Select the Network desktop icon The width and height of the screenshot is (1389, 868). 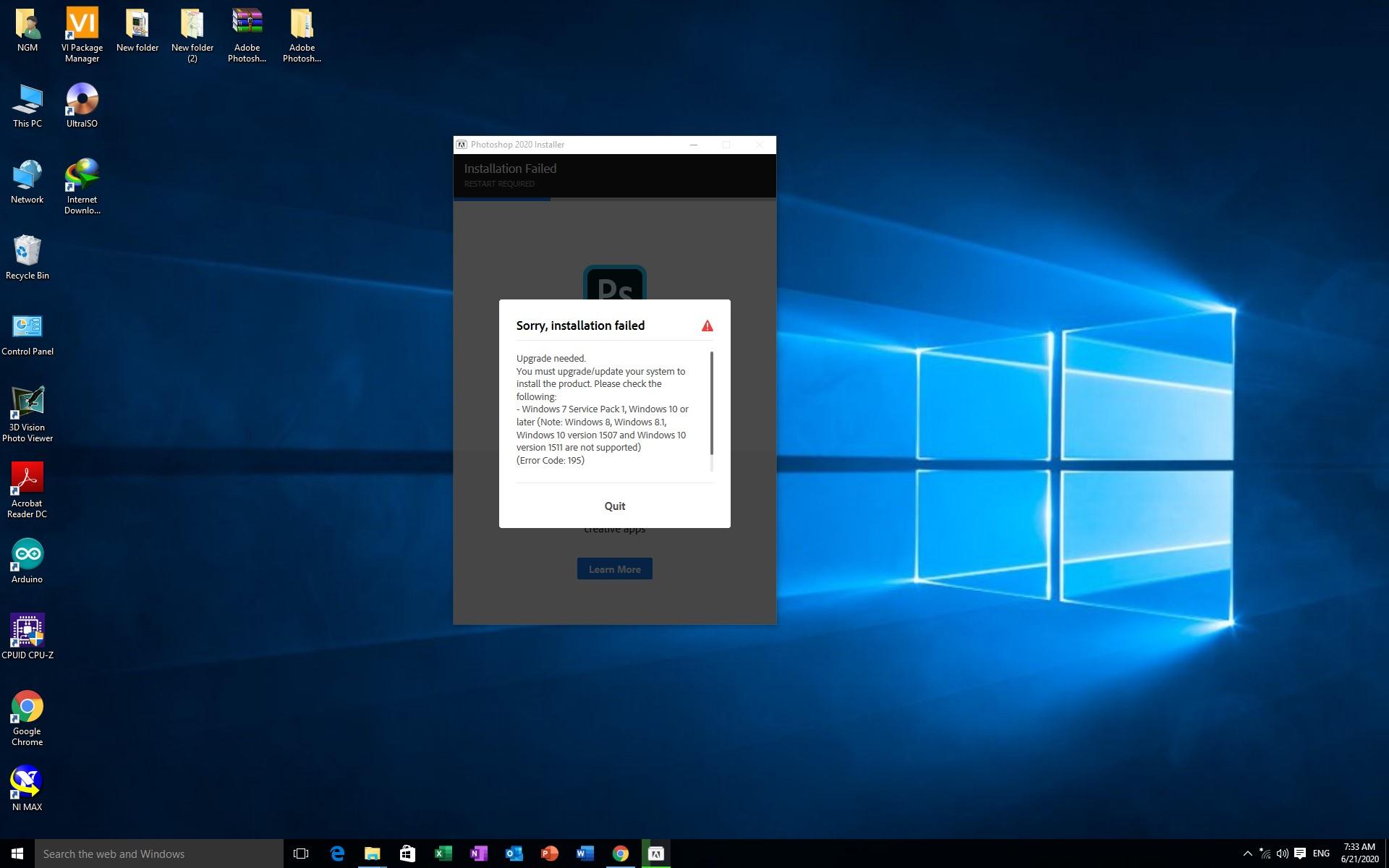tap(27, 182)
